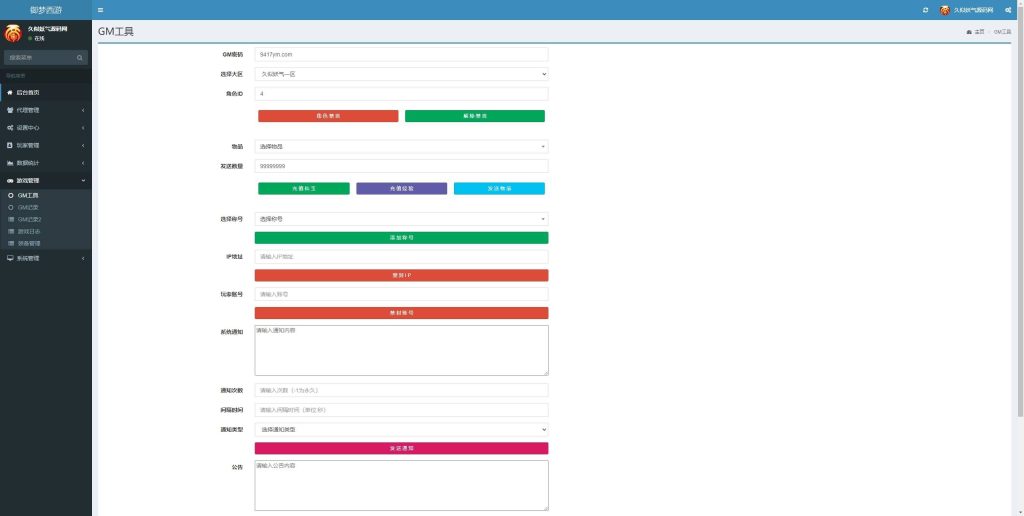1024x516 pixels.
Task: Click the user avatar in the top bar
Action: click(x=944, y=10)
